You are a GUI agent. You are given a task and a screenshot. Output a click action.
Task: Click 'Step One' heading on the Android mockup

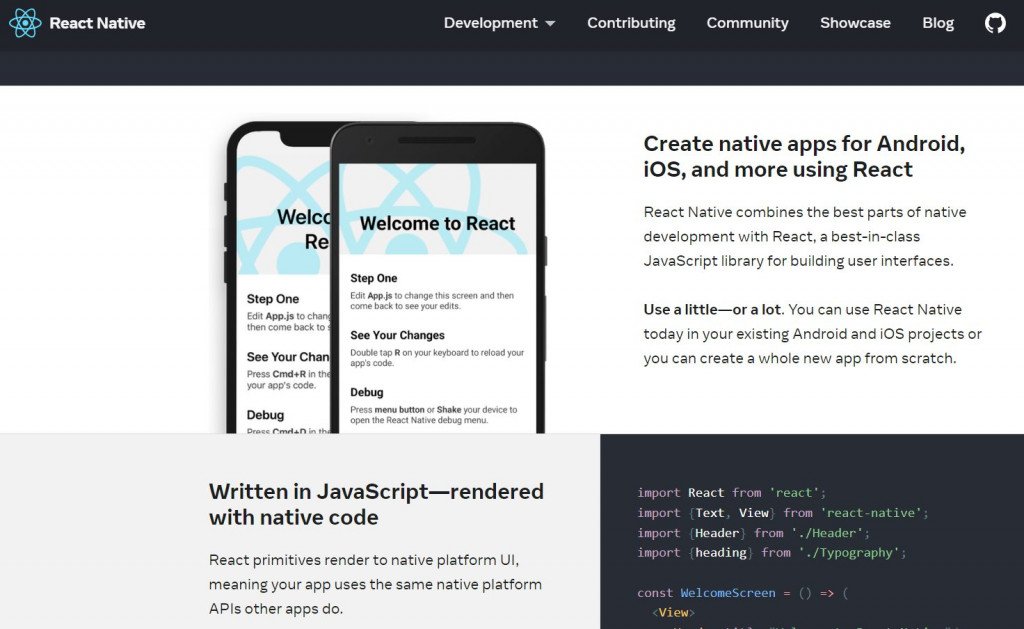(374, 278)
